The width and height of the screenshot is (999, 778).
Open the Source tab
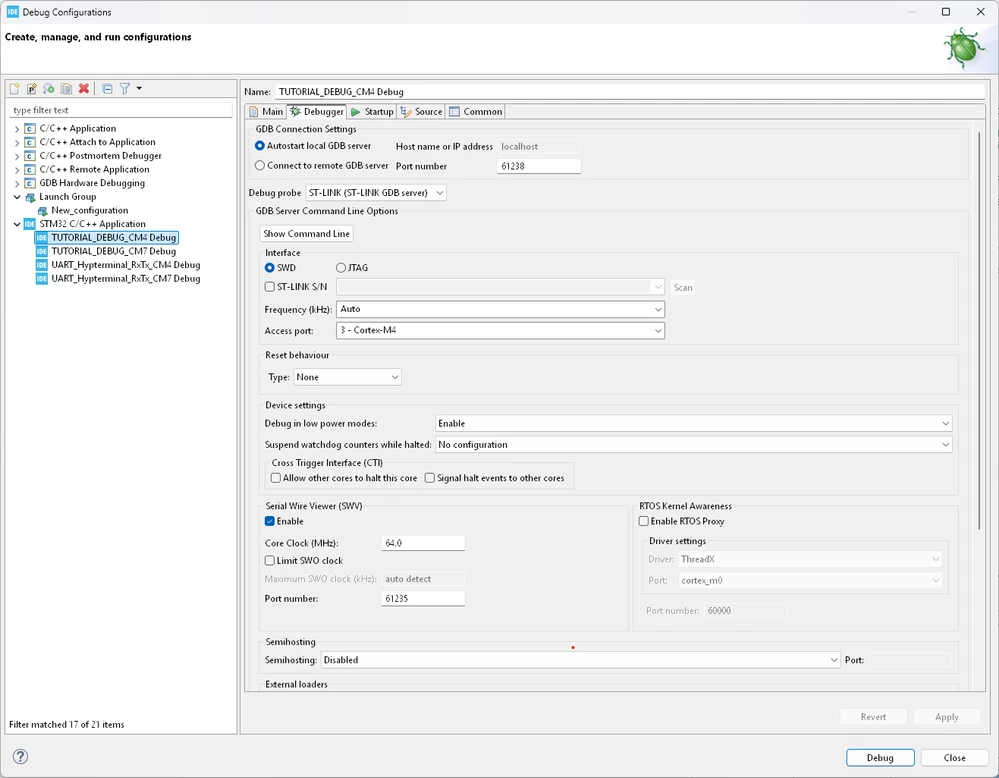click(421, 112)
